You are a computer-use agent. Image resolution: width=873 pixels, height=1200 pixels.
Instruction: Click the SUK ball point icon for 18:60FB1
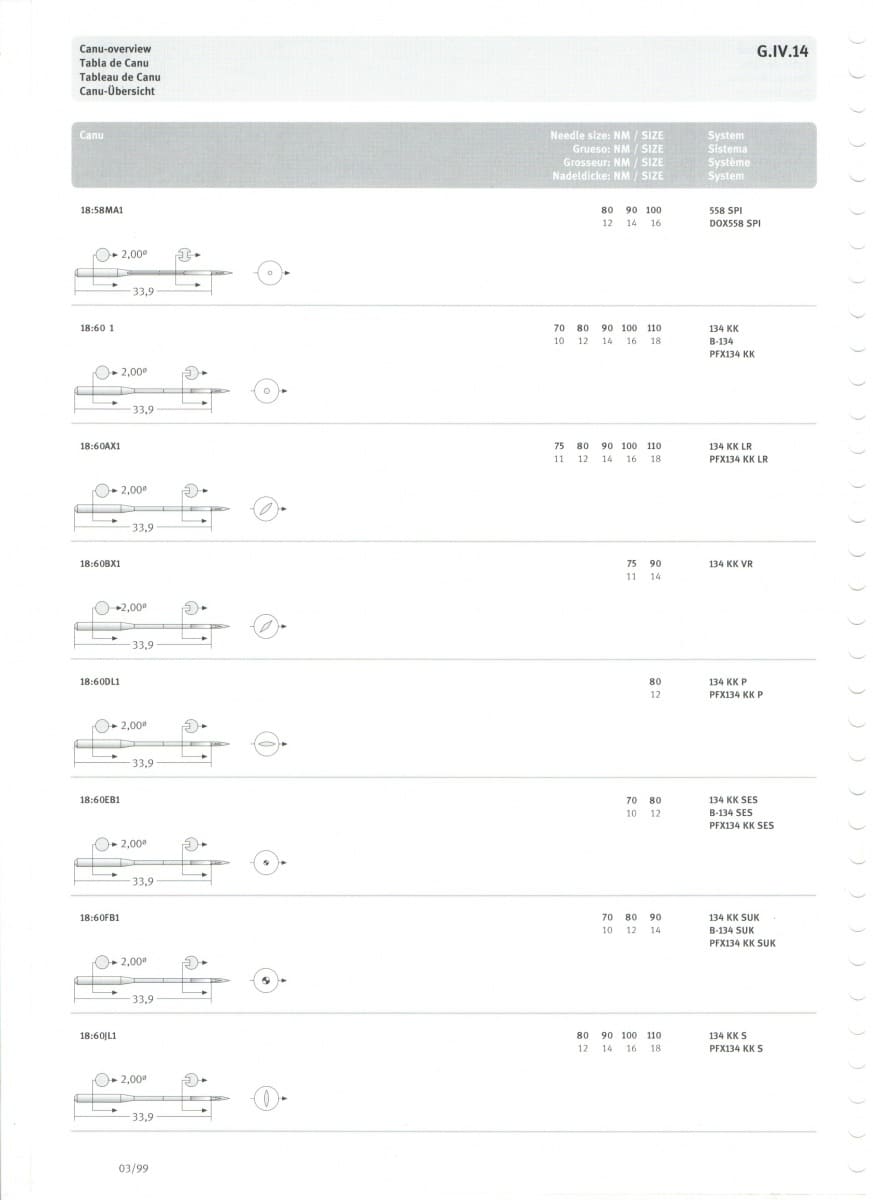tap(267, 981)
